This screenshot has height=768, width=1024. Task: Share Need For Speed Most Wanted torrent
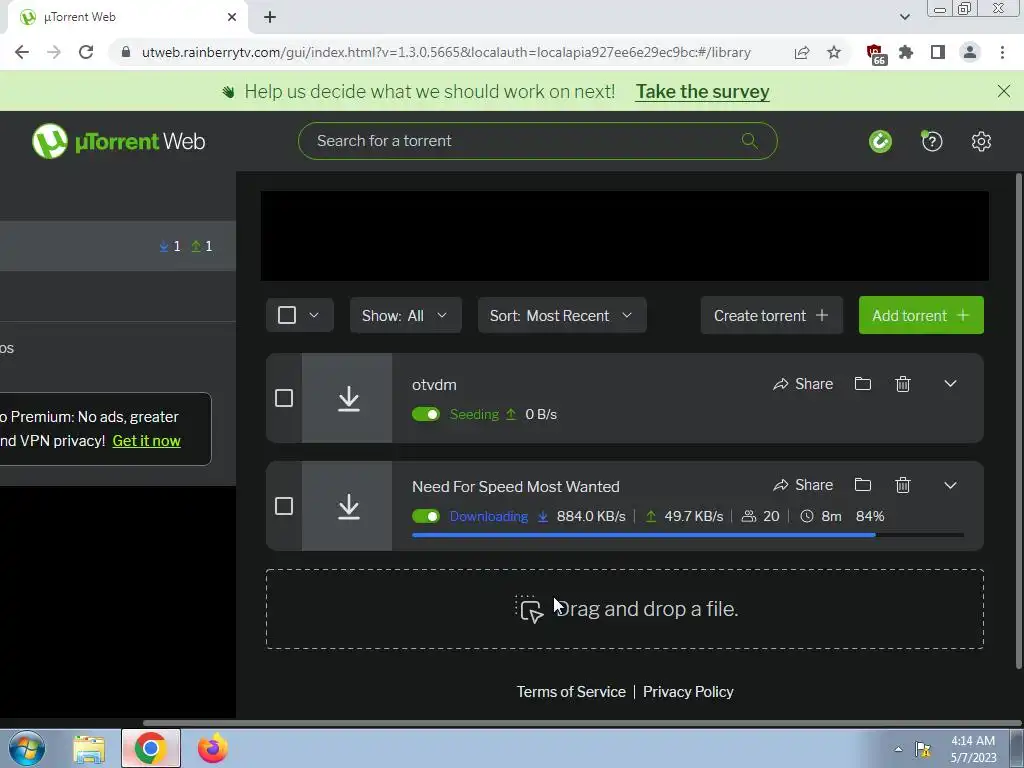tap(803, 485)
